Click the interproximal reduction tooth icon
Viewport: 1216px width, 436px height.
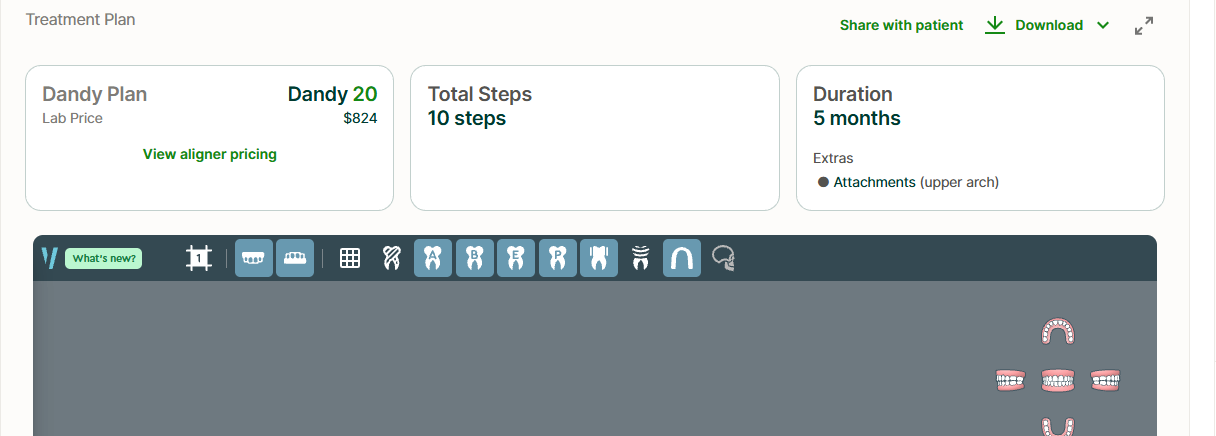coord(599,258)
